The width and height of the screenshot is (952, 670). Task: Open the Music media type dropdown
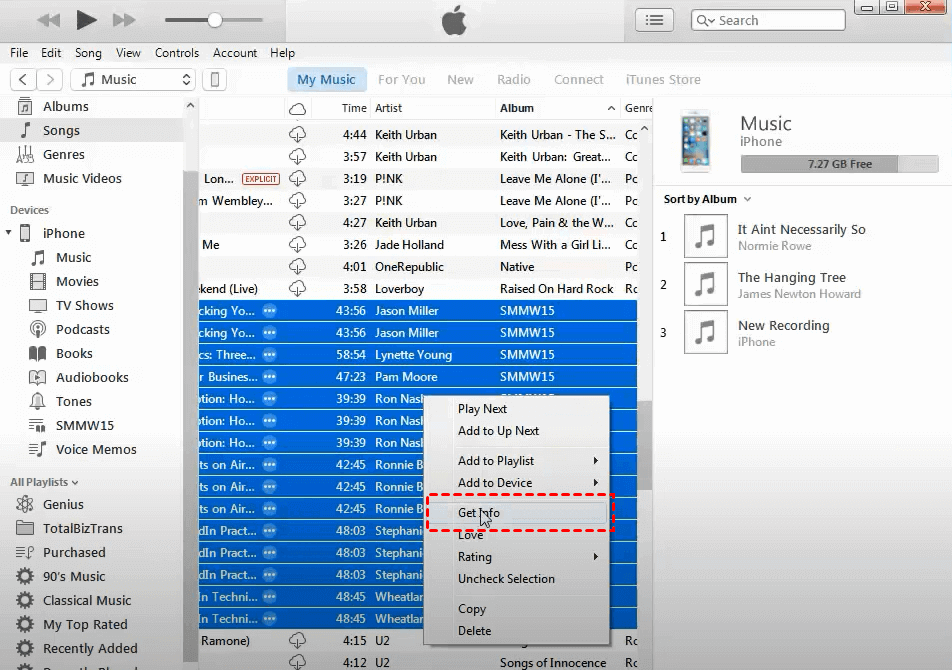tap(136, 80)
